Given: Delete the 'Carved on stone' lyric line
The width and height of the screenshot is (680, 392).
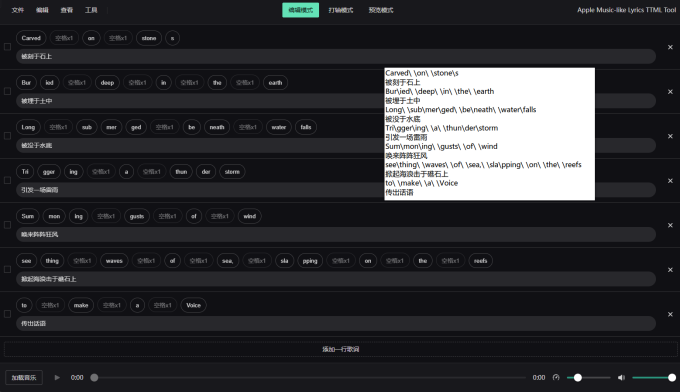Looking at the screenshot, I should point(670,47).
